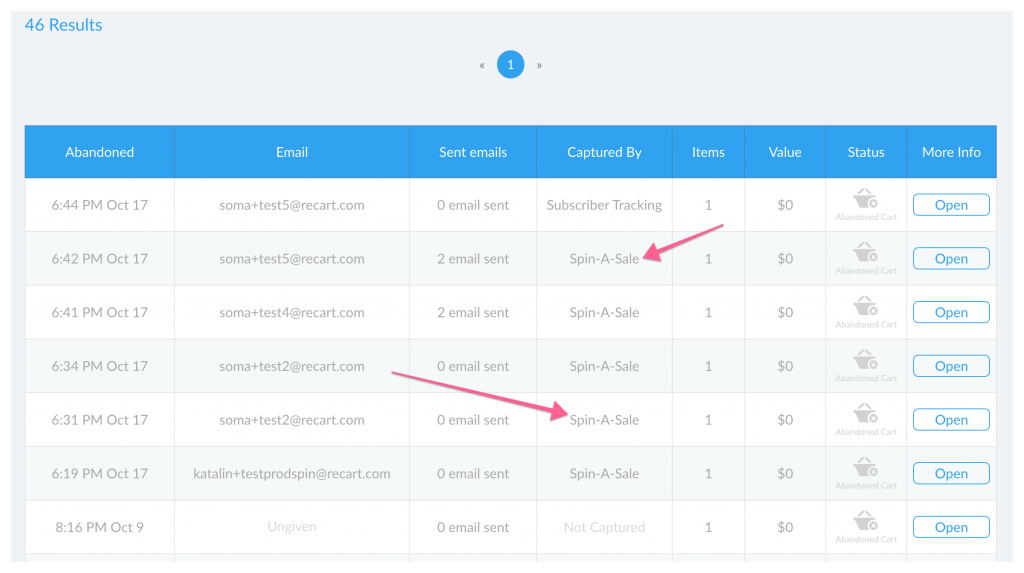Screen dimensions: 1024x573
Task: Click Abandoned Cart icon in 8:16 PM Oct 9 row
Action: click(x=866, y=520)
